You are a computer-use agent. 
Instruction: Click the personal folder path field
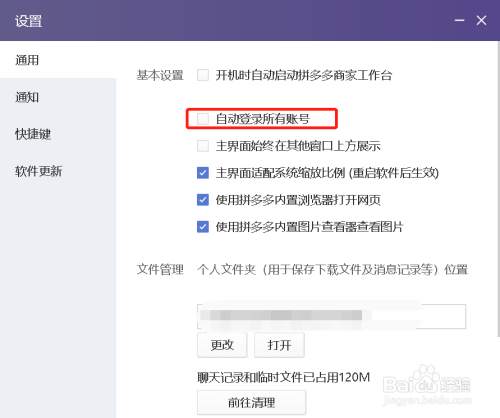(331, 316)
